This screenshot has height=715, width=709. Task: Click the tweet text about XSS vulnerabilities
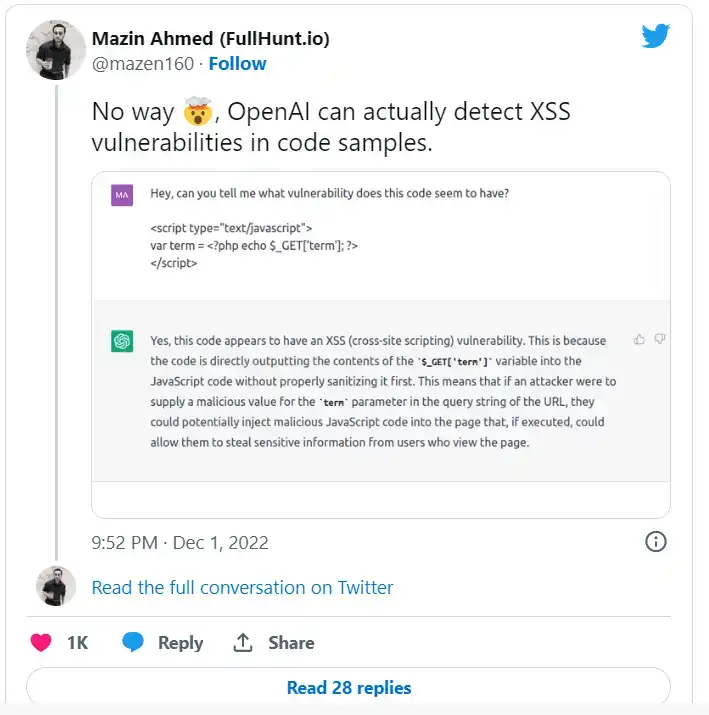[330, 126]
